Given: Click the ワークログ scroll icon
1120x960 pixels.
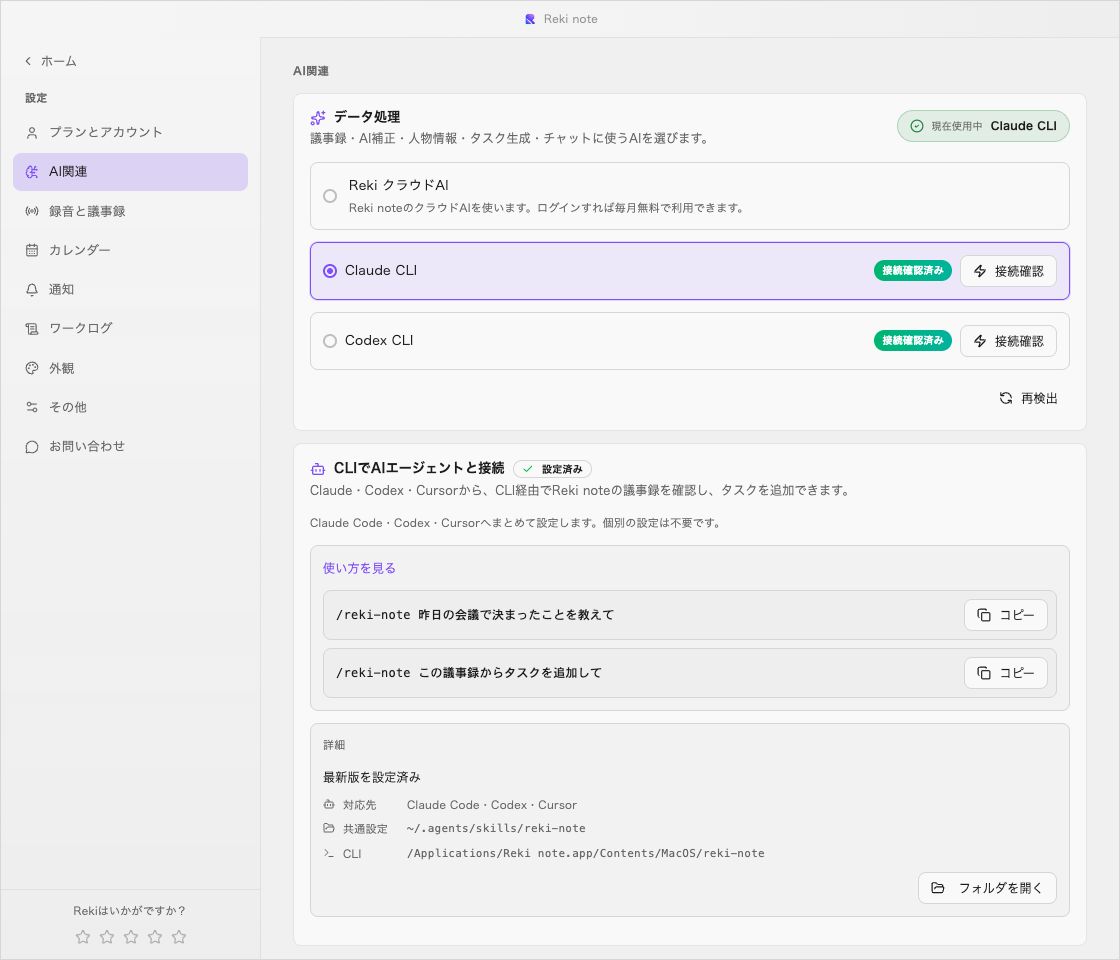Looking at the screenshot, I should pyautogui.click(x=31, y=329).
